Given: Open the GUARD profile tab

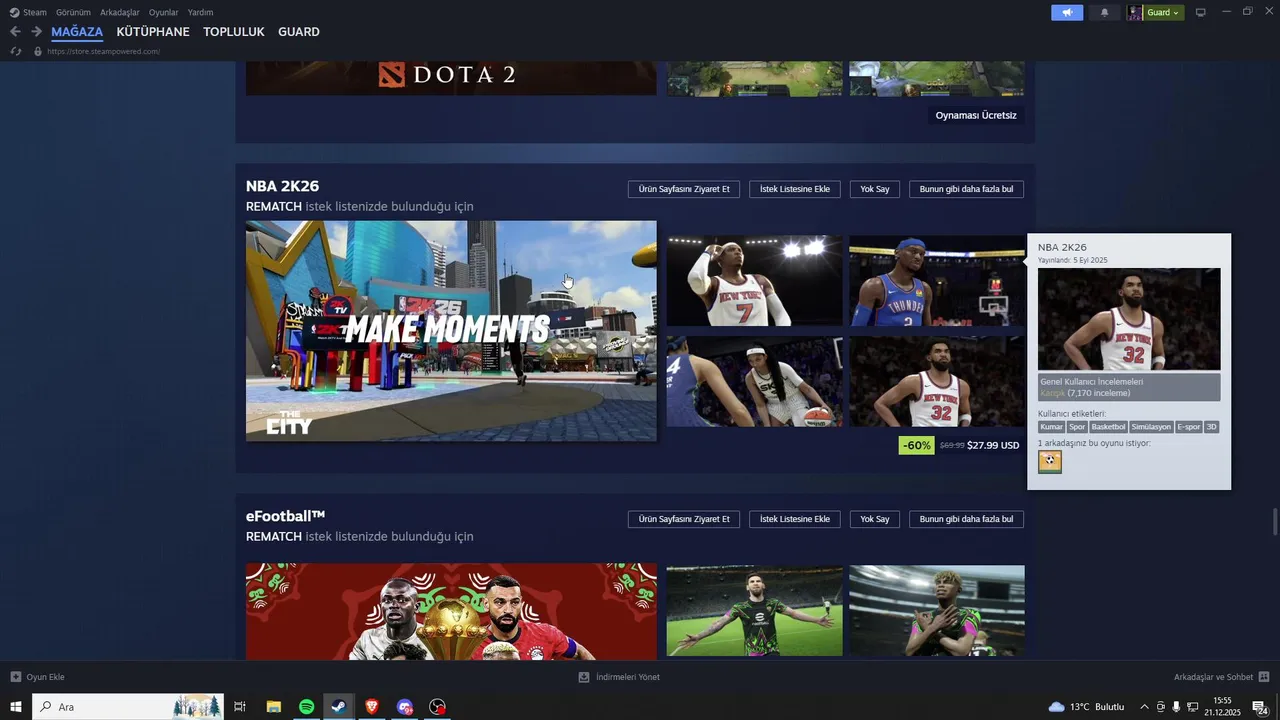Looking at the screenshot, I should tap(299, 32).
